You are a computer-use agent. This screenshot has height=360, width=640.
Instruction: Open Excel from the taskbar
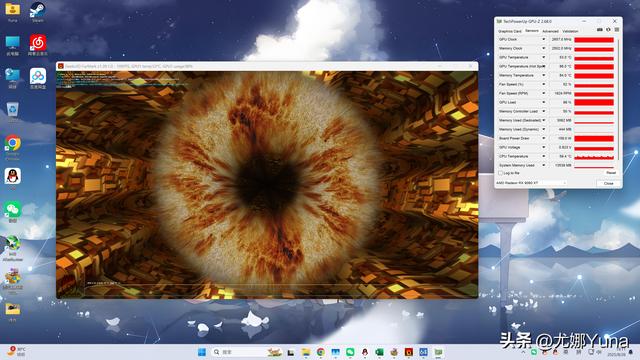379,352
